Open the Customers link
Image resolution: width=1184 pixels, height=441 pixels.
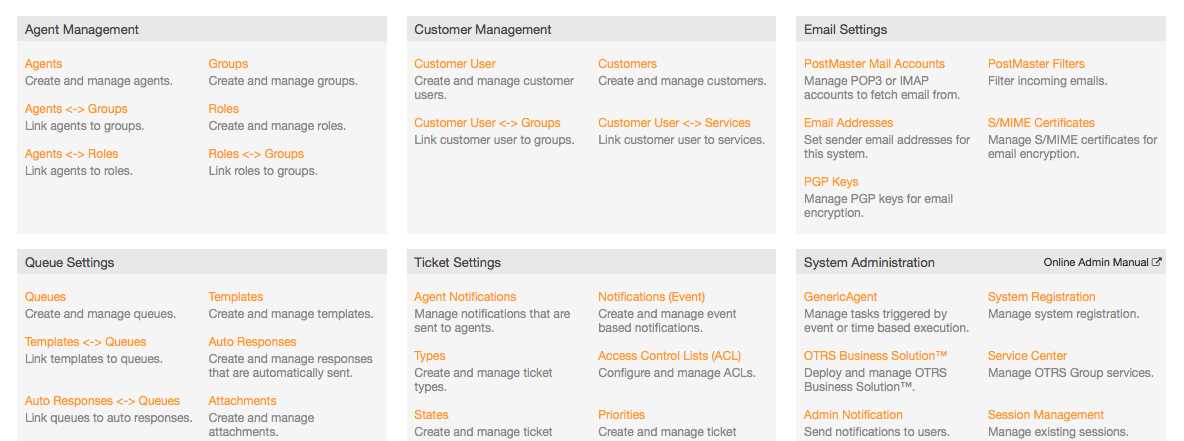(627, 64)
